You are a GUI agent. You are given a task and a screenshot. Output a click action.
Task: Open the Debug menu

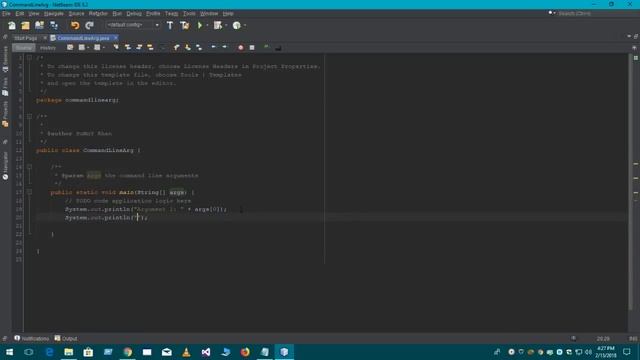[x=134, y=13]
